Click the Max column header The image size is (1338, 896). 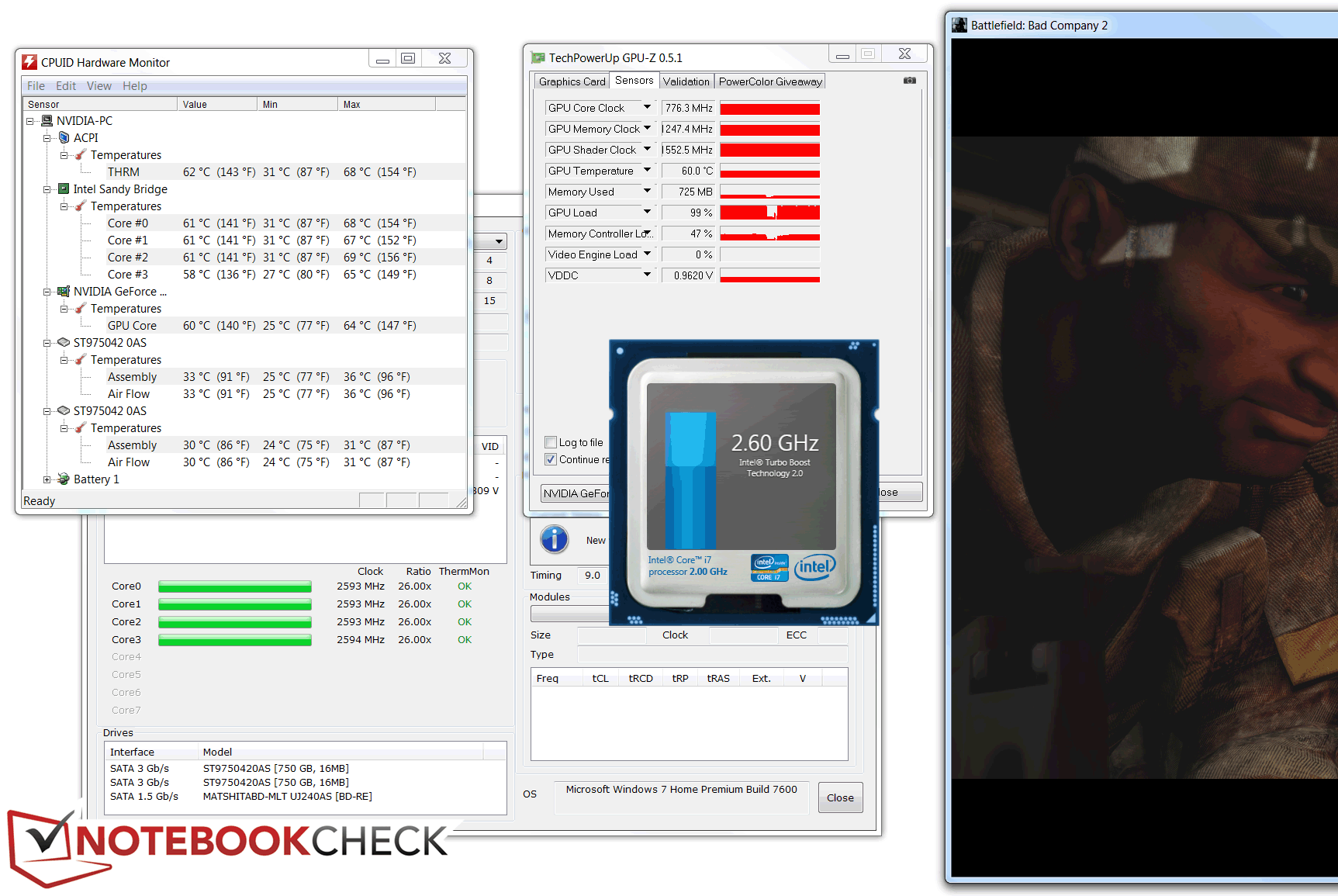[387, 105]
